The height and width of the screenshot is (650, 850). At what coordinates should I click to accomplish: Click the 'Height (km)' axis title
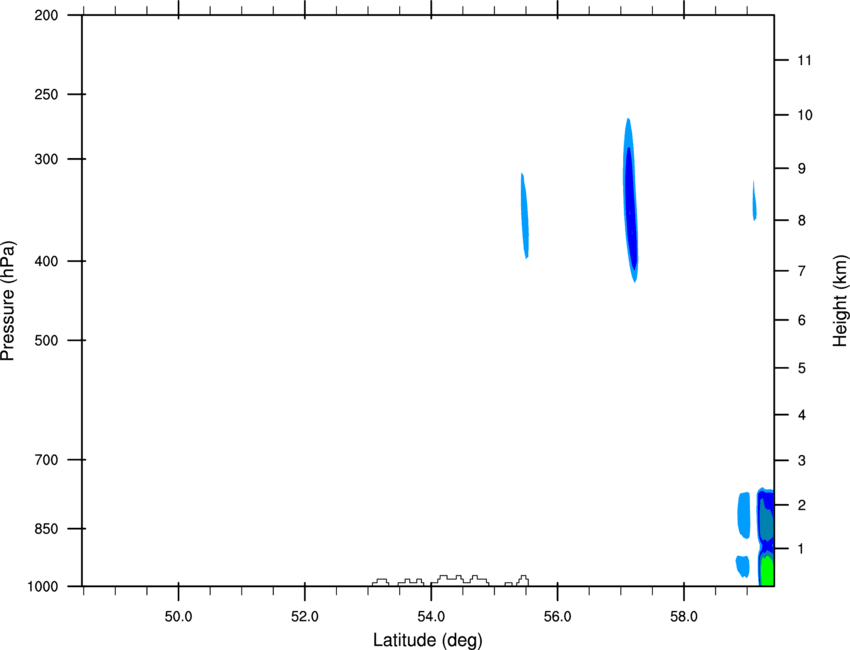click(840, 300)
